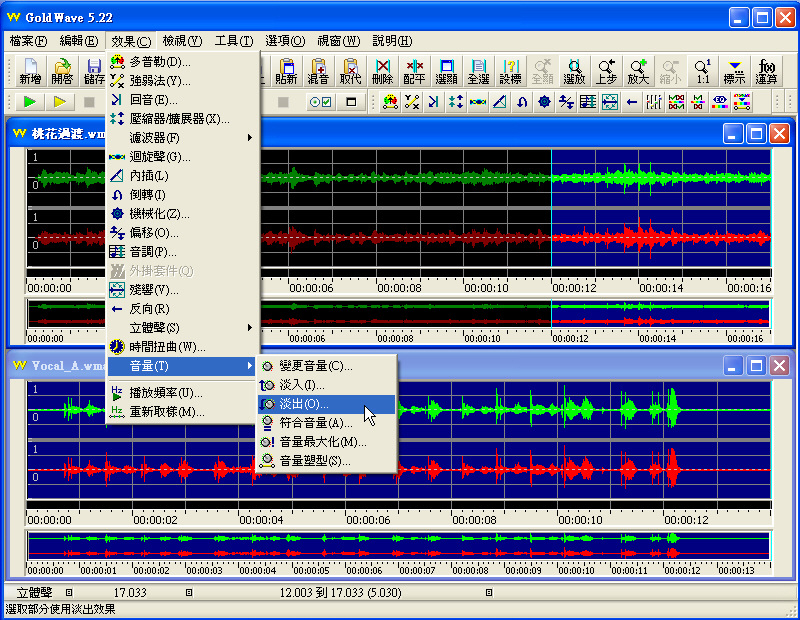Screen dimensions: 800x620
Task: Click the 刪除 (Delete) toolbar icon
Action: (x=382, y=70)
